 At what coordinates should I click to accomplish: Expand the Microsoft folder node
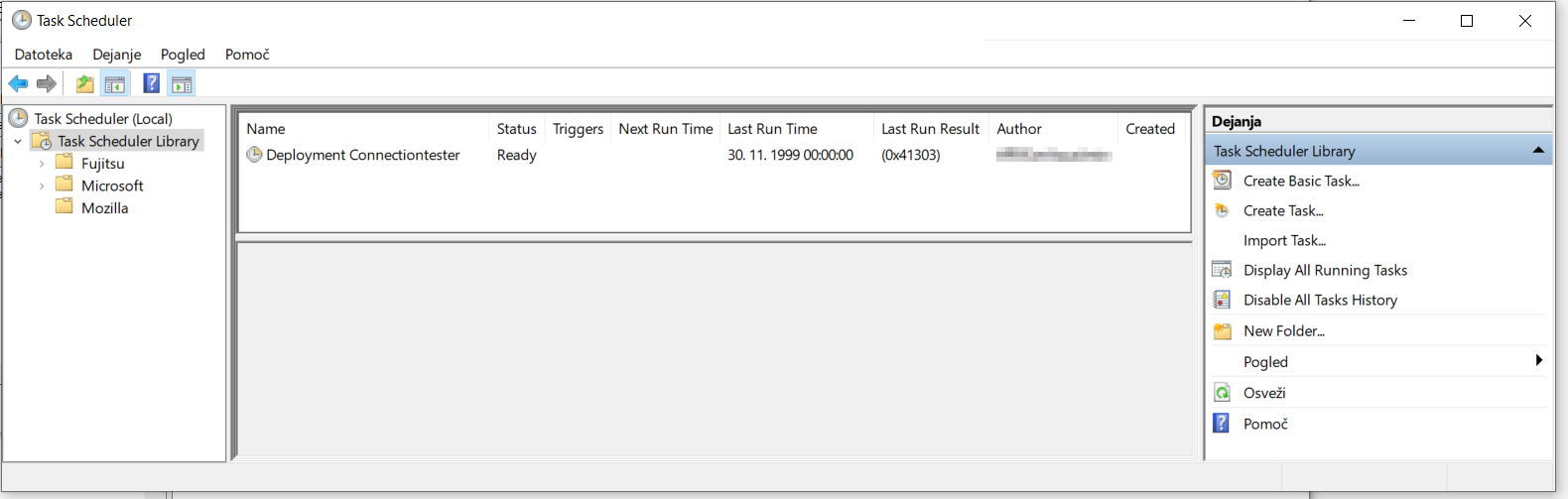click(x=42, y=186)
